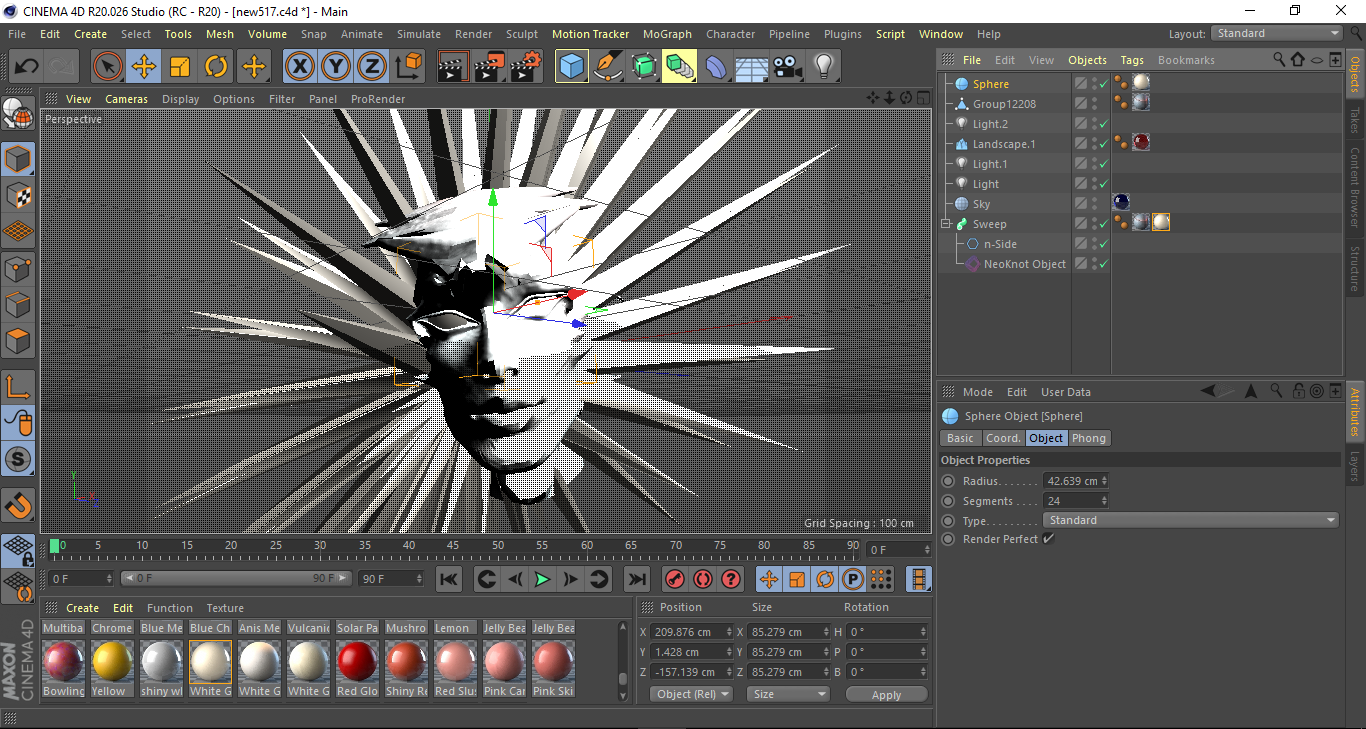Select the Yellow material swatch
Viewport: 1366px width, 729px height.
click(x=112, y=663)
